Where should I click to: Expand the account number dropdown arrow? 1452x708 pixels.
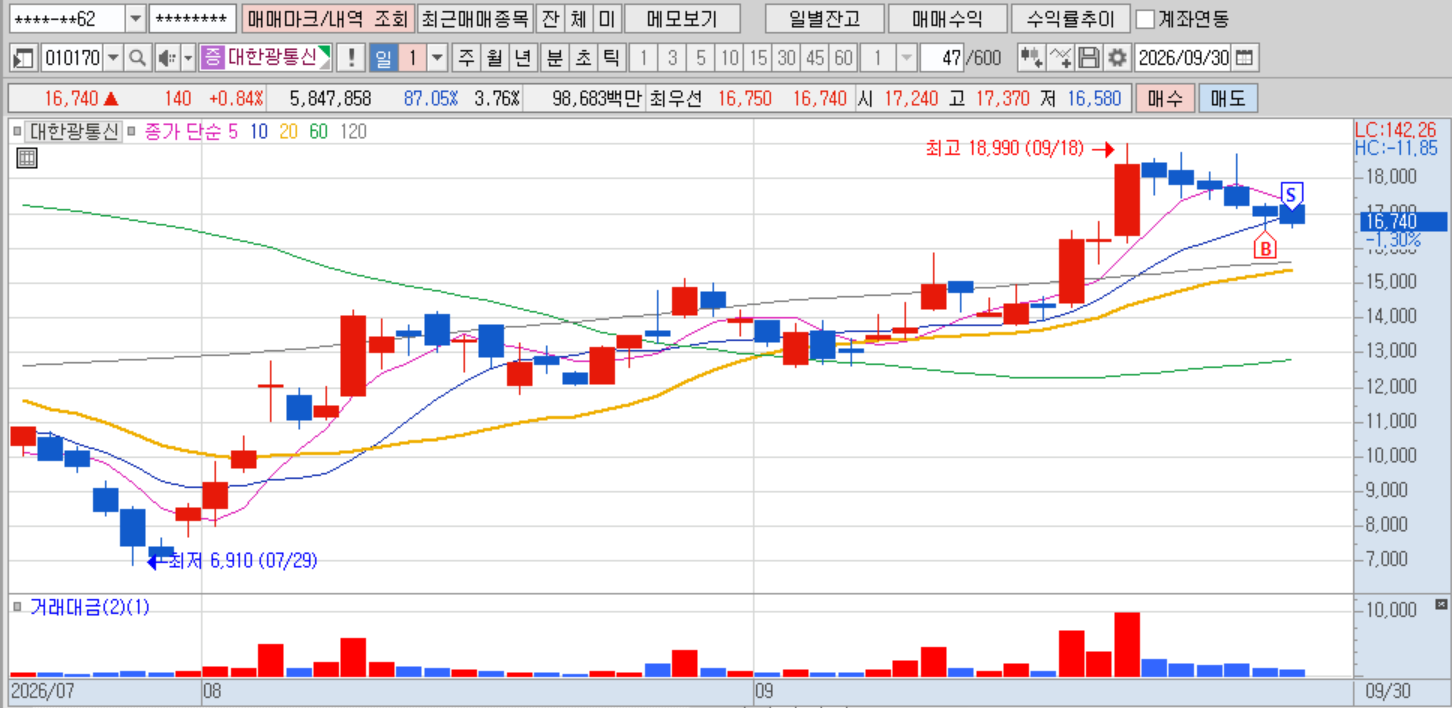[135, 19]
